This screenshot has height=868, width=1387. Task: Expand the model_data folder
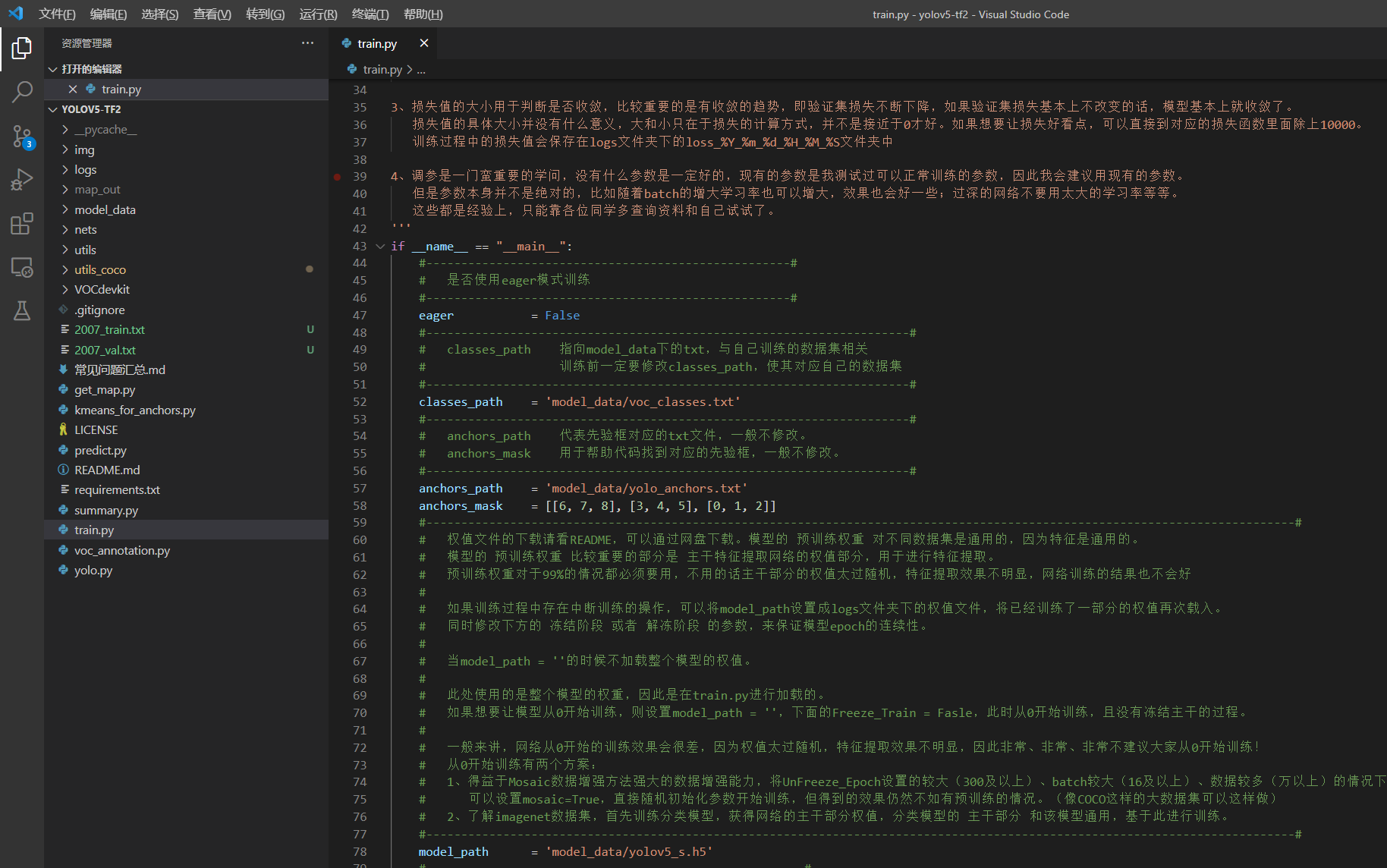[x=65, y=209]
